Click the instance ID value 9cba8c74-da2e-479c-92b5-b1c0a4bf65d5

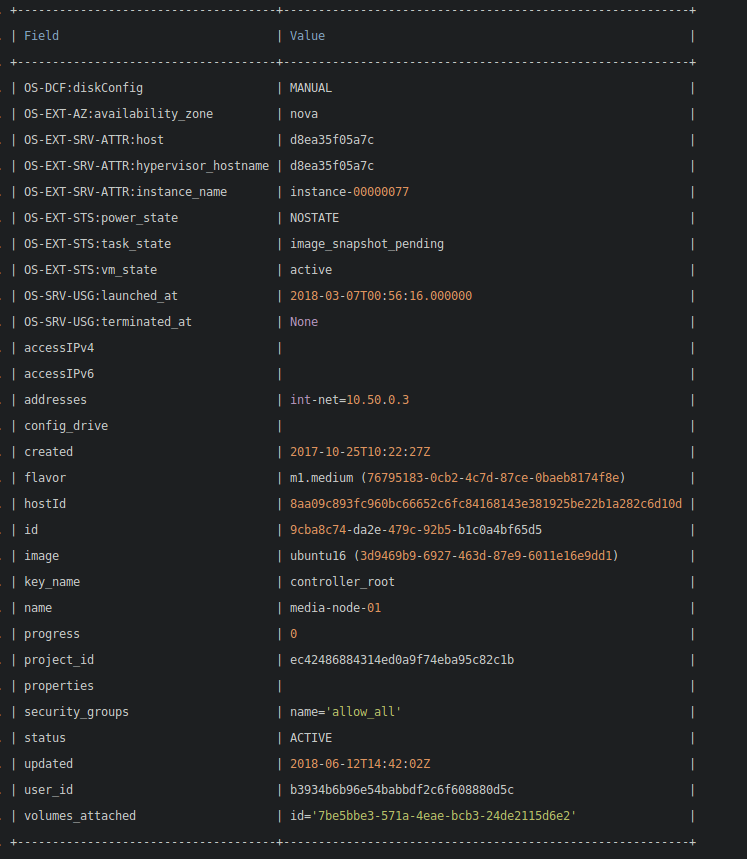tap(416, 530)
